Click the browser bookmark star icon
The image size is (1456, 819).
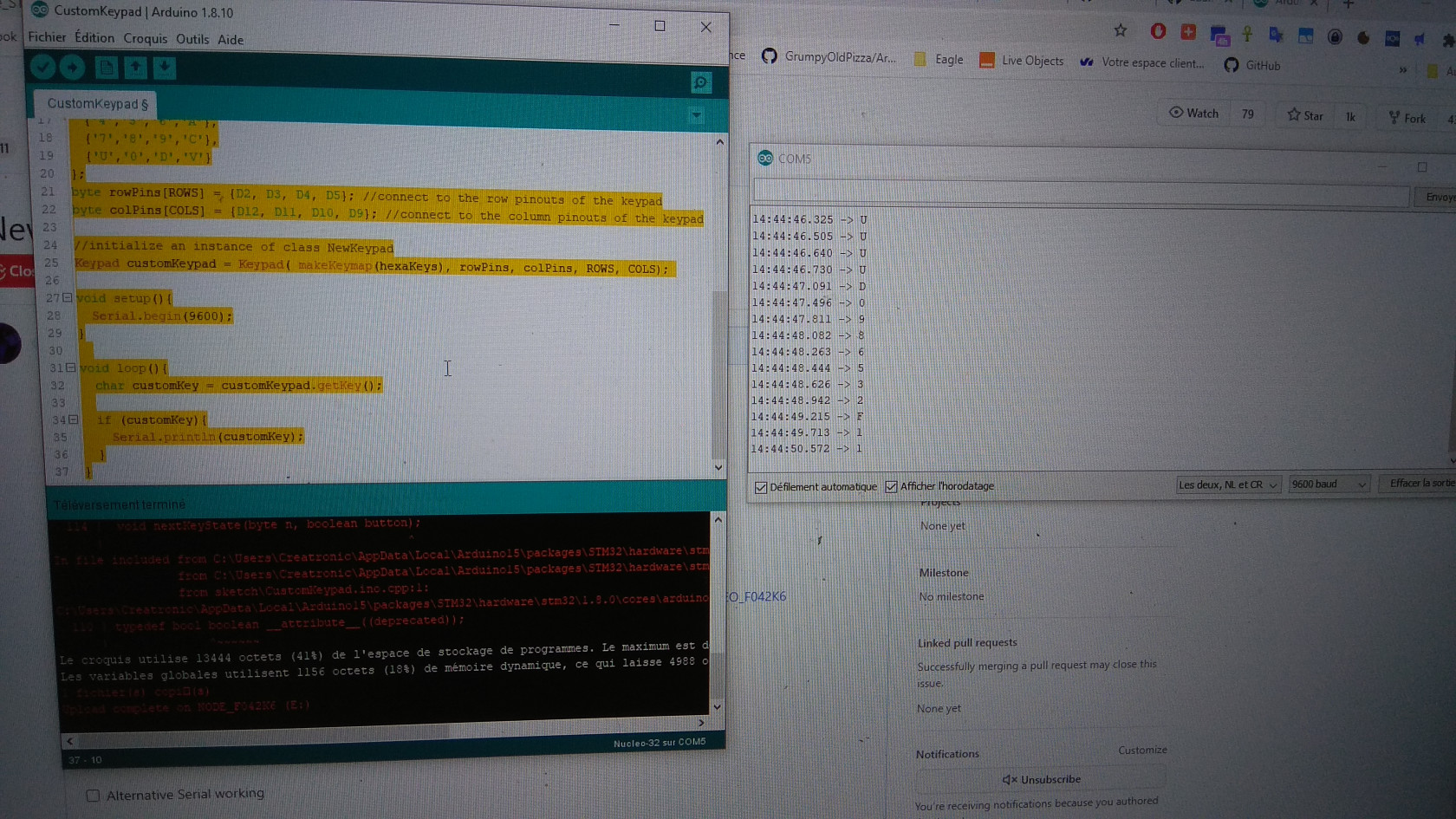click(x=1120, y=30)
